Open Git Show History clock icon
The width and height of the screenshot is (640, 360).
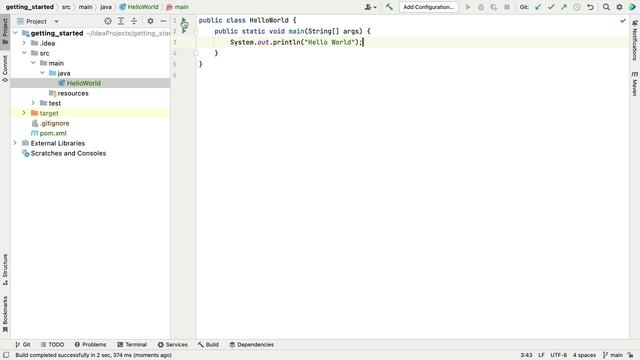tap(577, 7)
